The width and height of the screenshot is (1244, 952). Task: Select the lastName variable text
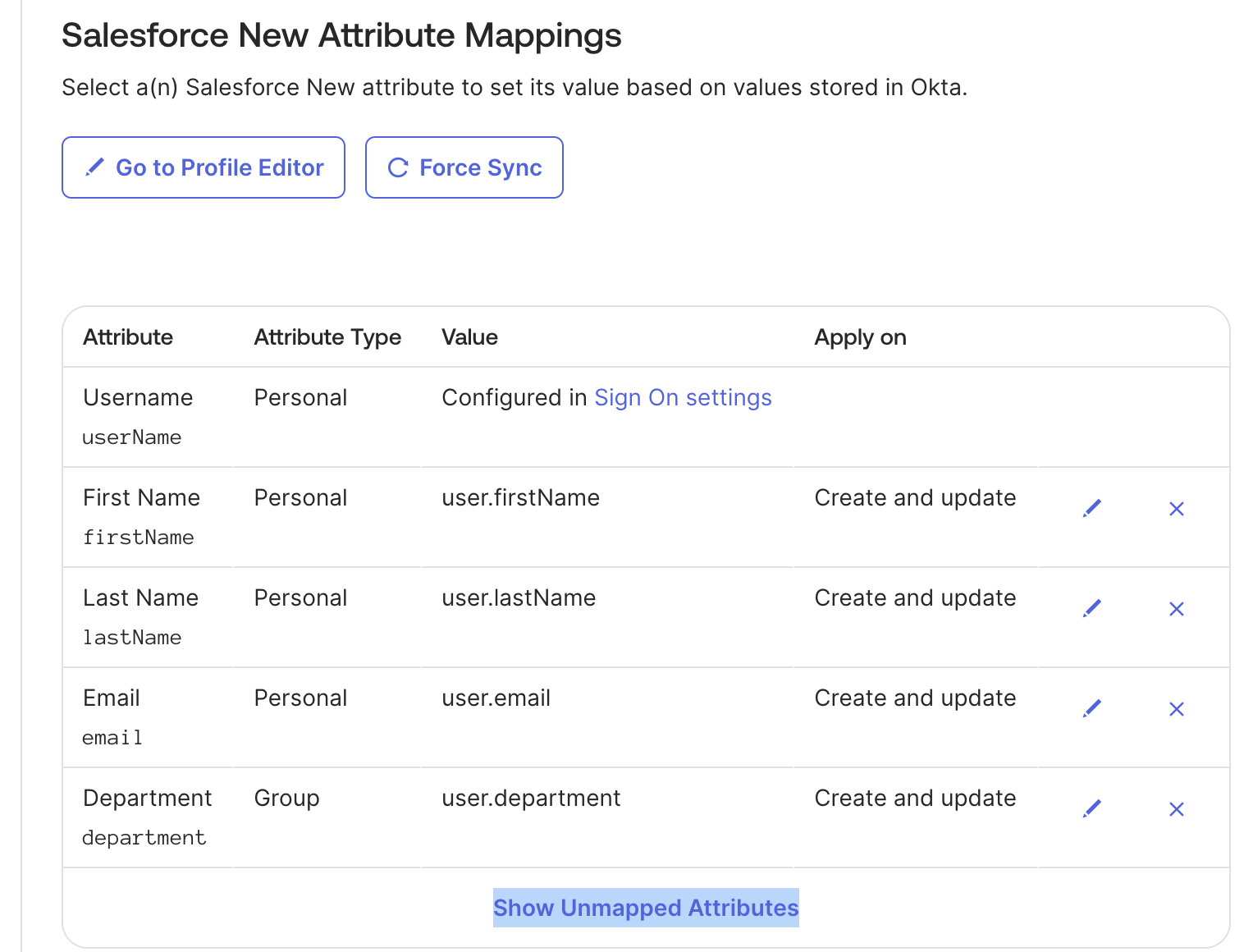click(132, 638)
